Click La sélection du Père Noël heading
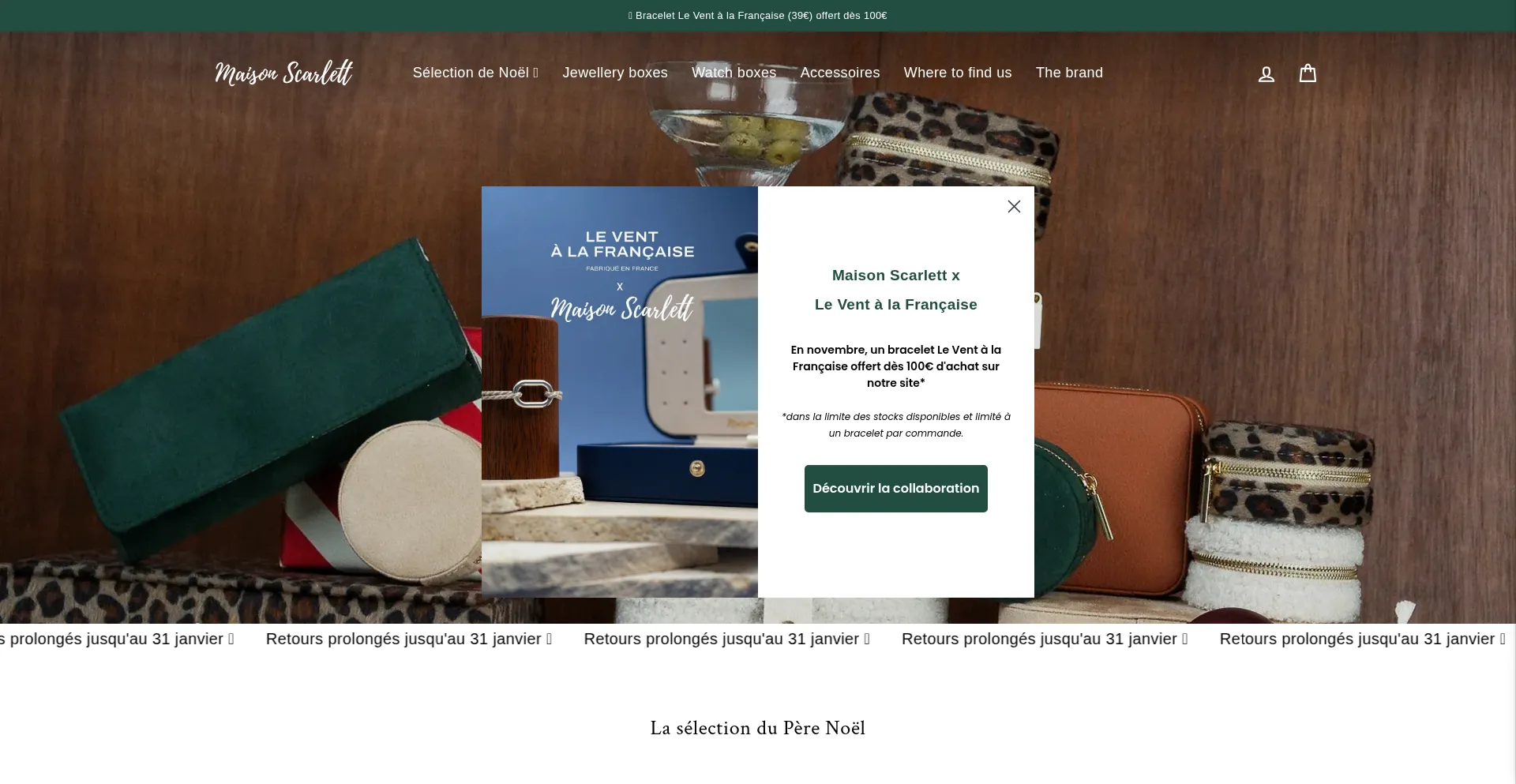Viewport: 1516px width, 784px height. point(758,728)
